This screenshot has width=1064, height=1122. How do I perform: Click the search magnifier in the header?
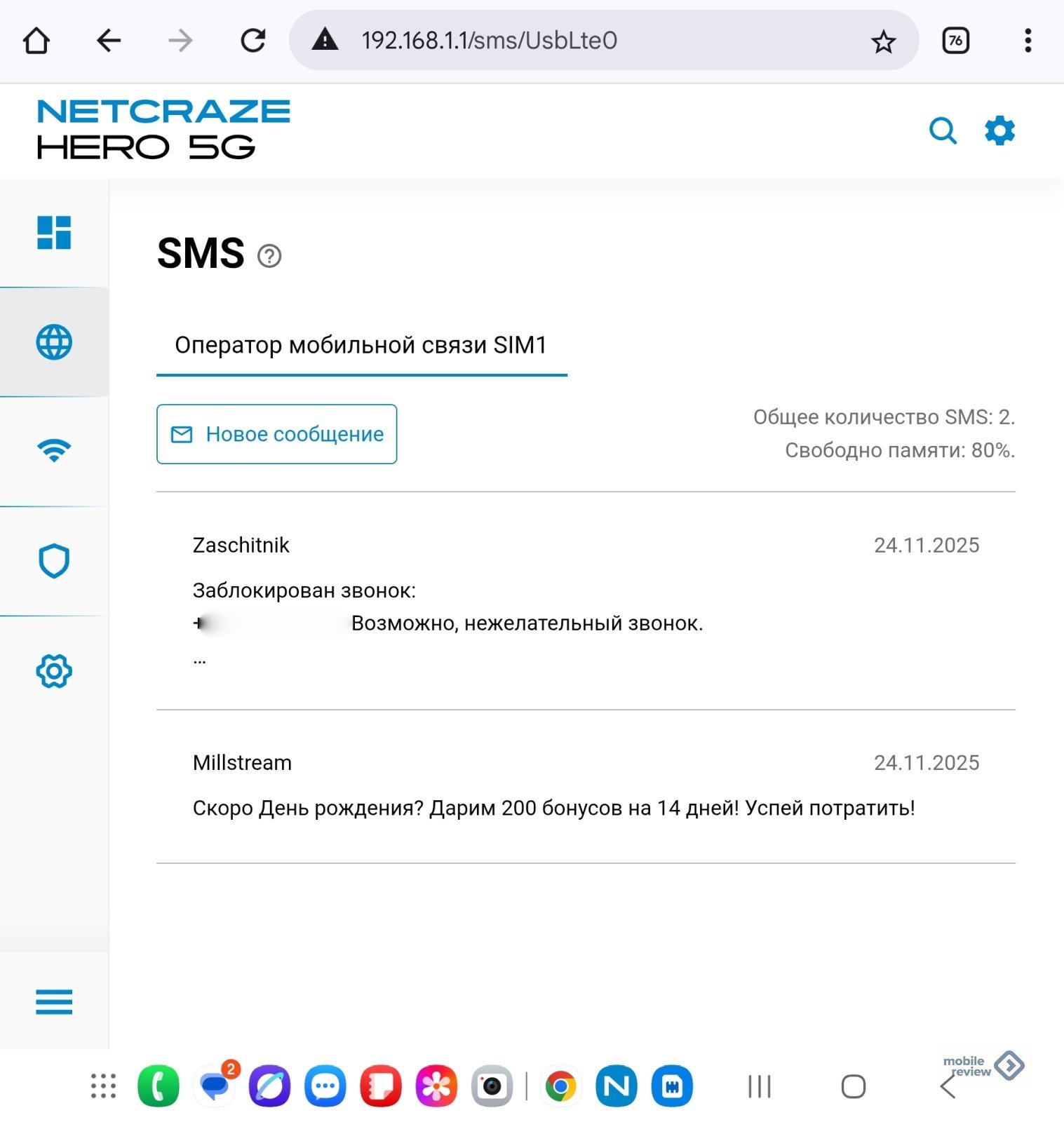coord(943,130)
